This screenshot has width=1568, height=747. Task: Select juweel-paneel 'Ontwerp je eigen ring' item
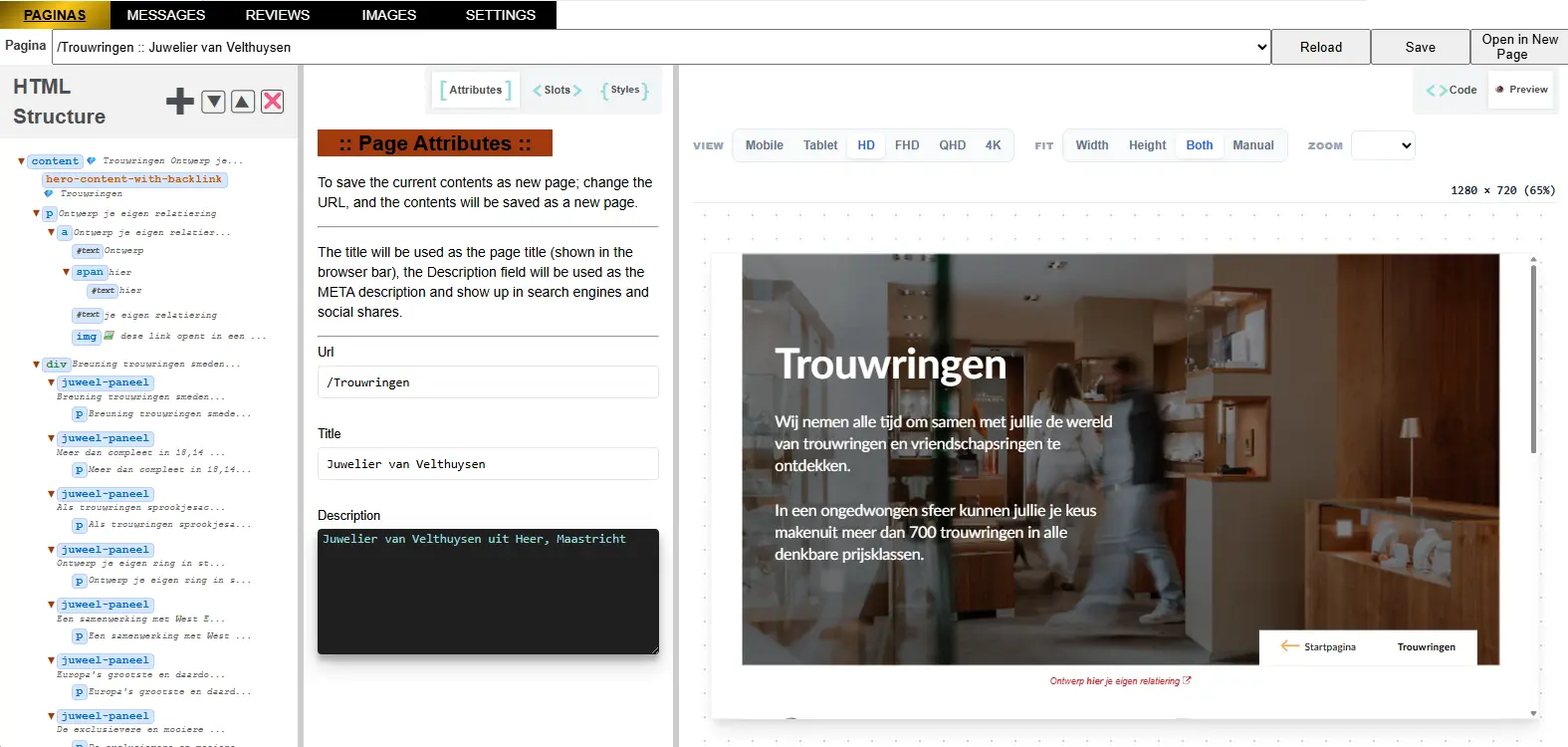pyautogui.click(x=105, y=550)
